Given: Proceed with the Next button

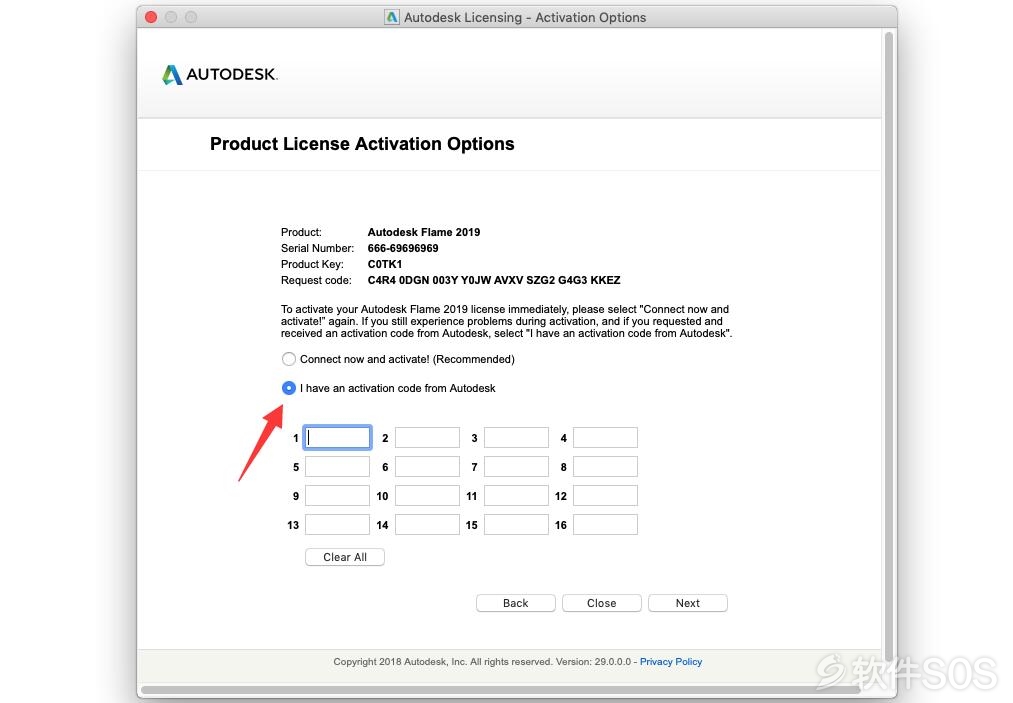Looking at the screenshot, I should (687, 603).
